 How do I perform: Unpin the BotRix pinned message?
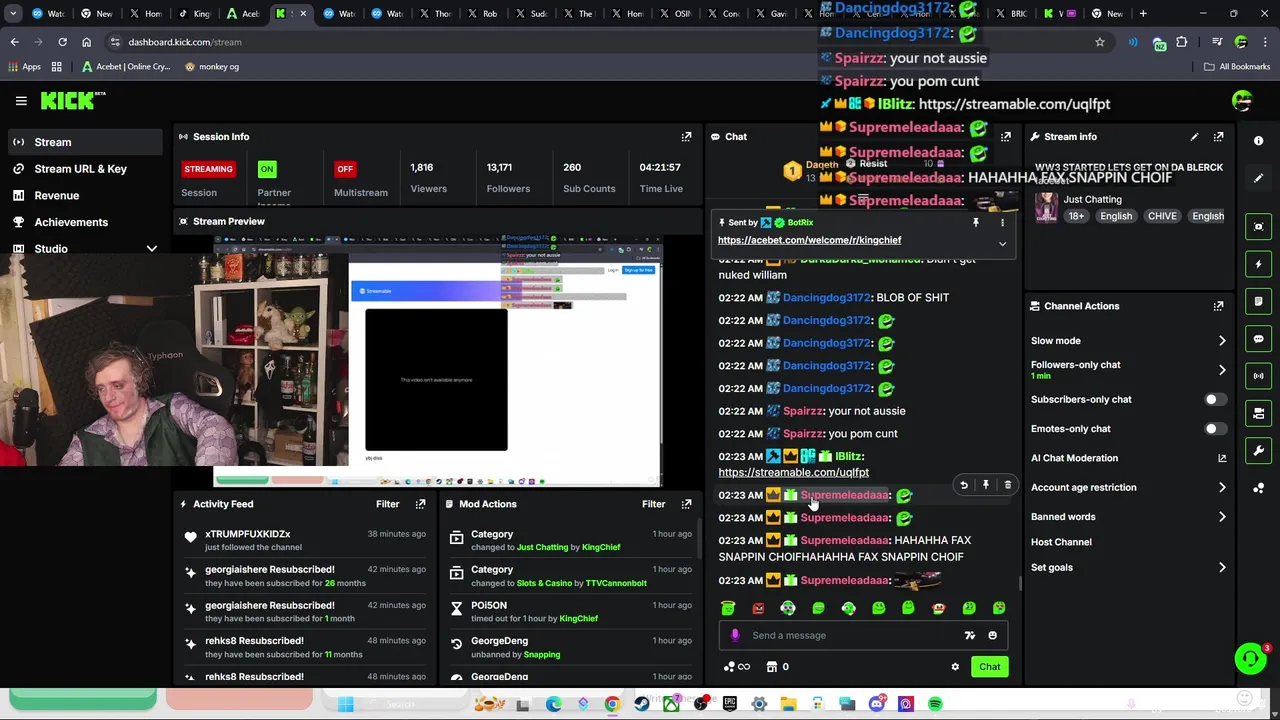[976, 223]
